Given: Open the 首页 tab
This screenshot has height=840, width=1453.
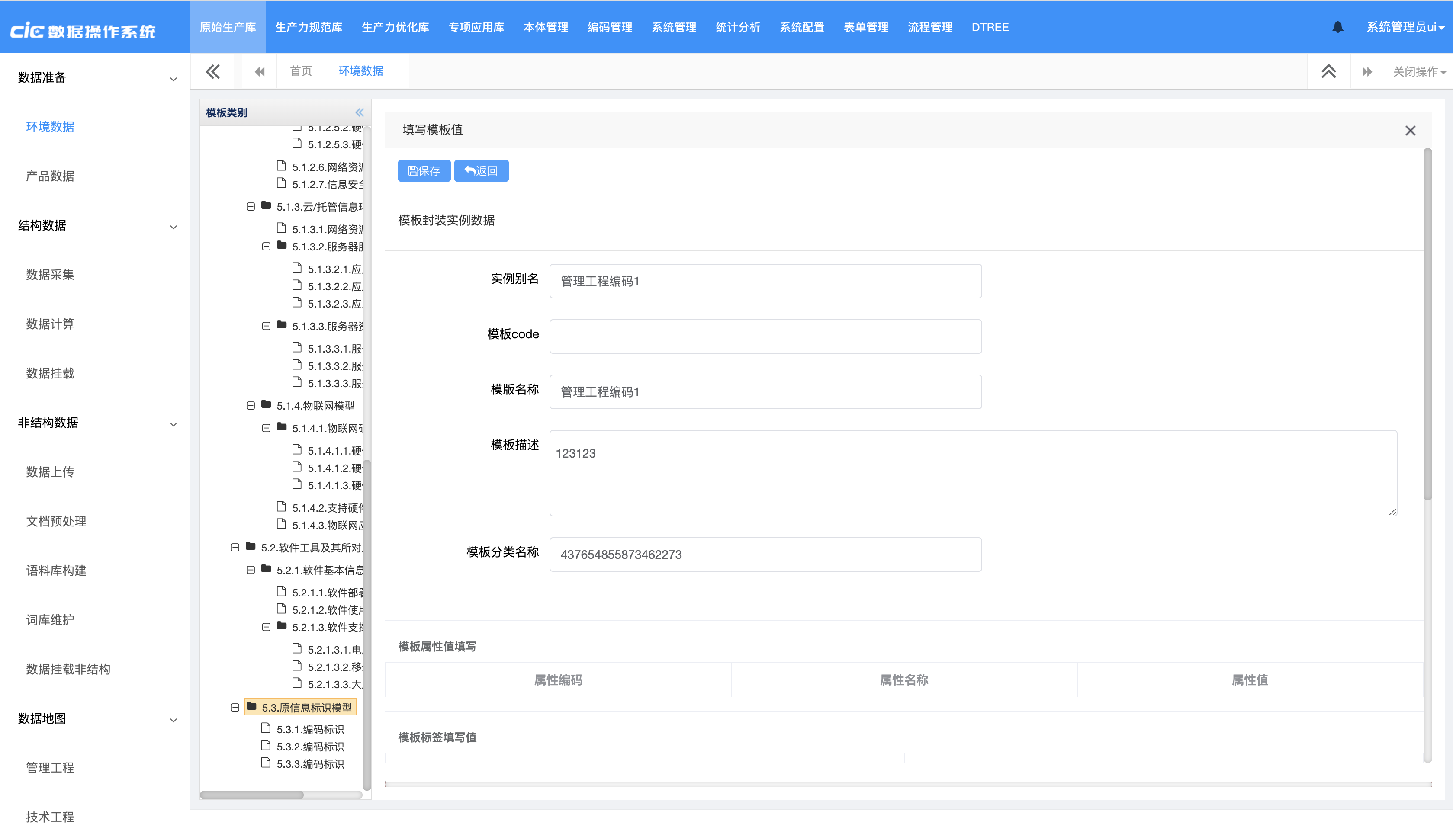Looking at the screenshot, I should coord(300,71).
